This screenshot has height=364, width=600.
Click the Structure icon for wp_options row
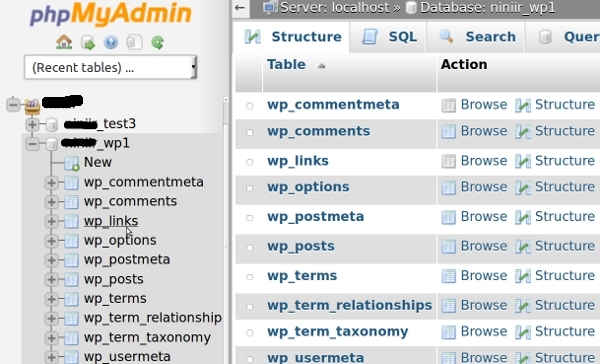(523, 188)
